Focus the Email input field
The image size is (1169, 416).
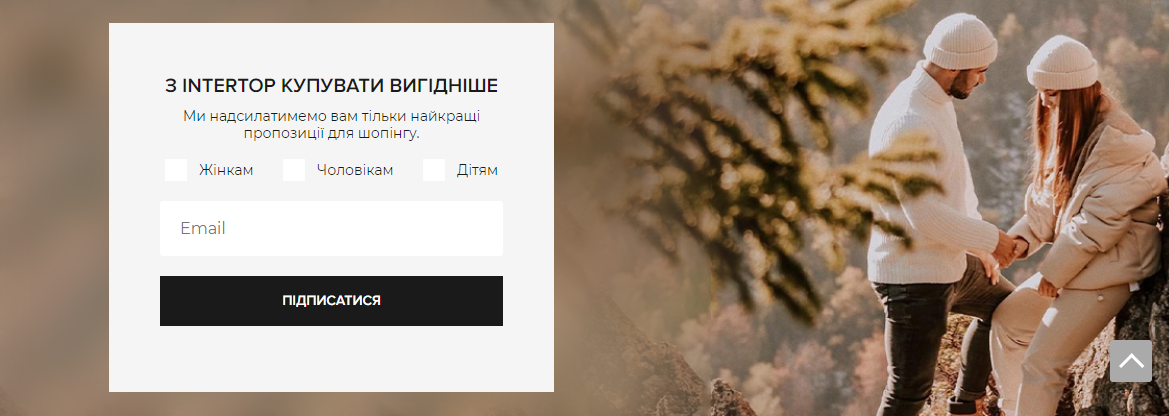click(331, 228)
